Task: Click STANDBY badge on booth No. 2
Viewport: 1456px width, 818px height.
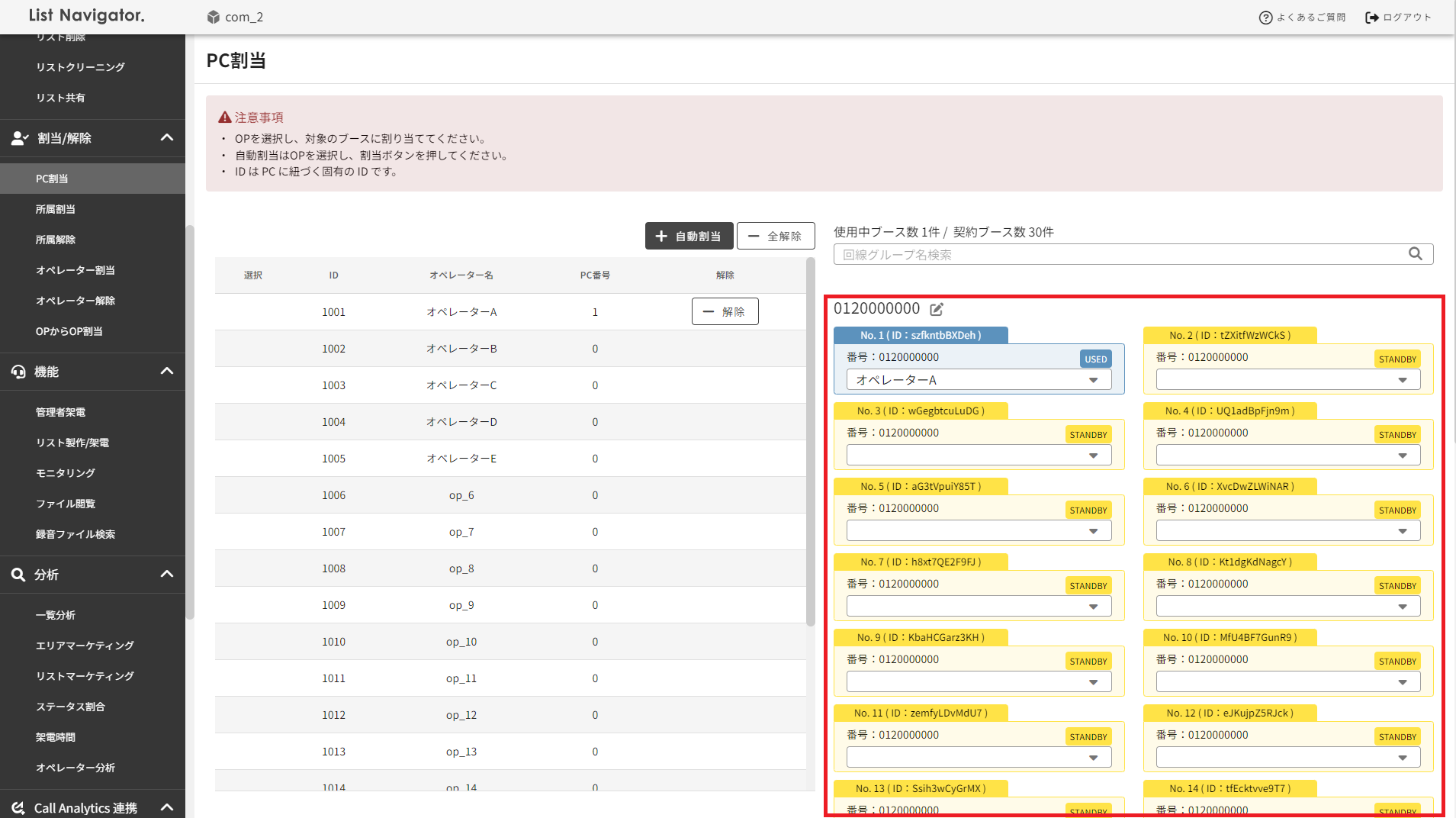Action: pos(1397,359)
